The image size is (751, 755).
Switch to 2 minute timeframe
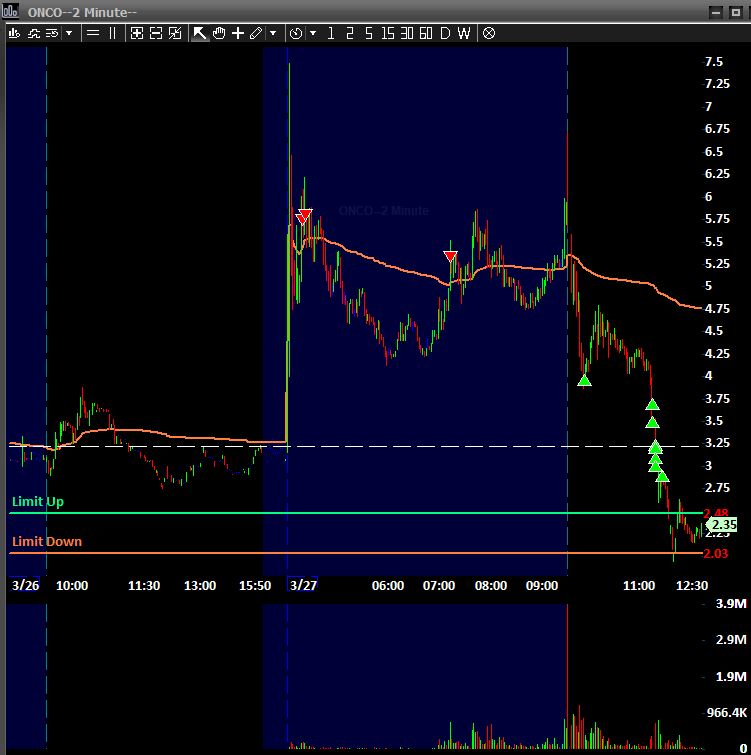350,33
